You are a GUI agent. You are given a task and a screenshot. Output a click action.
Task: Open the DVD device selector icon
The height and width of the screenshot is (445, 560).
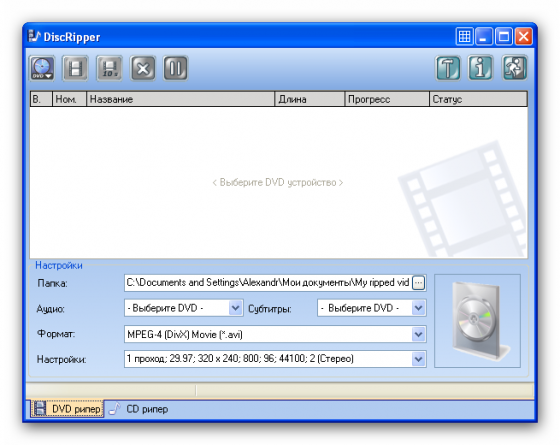coord(42,68)
